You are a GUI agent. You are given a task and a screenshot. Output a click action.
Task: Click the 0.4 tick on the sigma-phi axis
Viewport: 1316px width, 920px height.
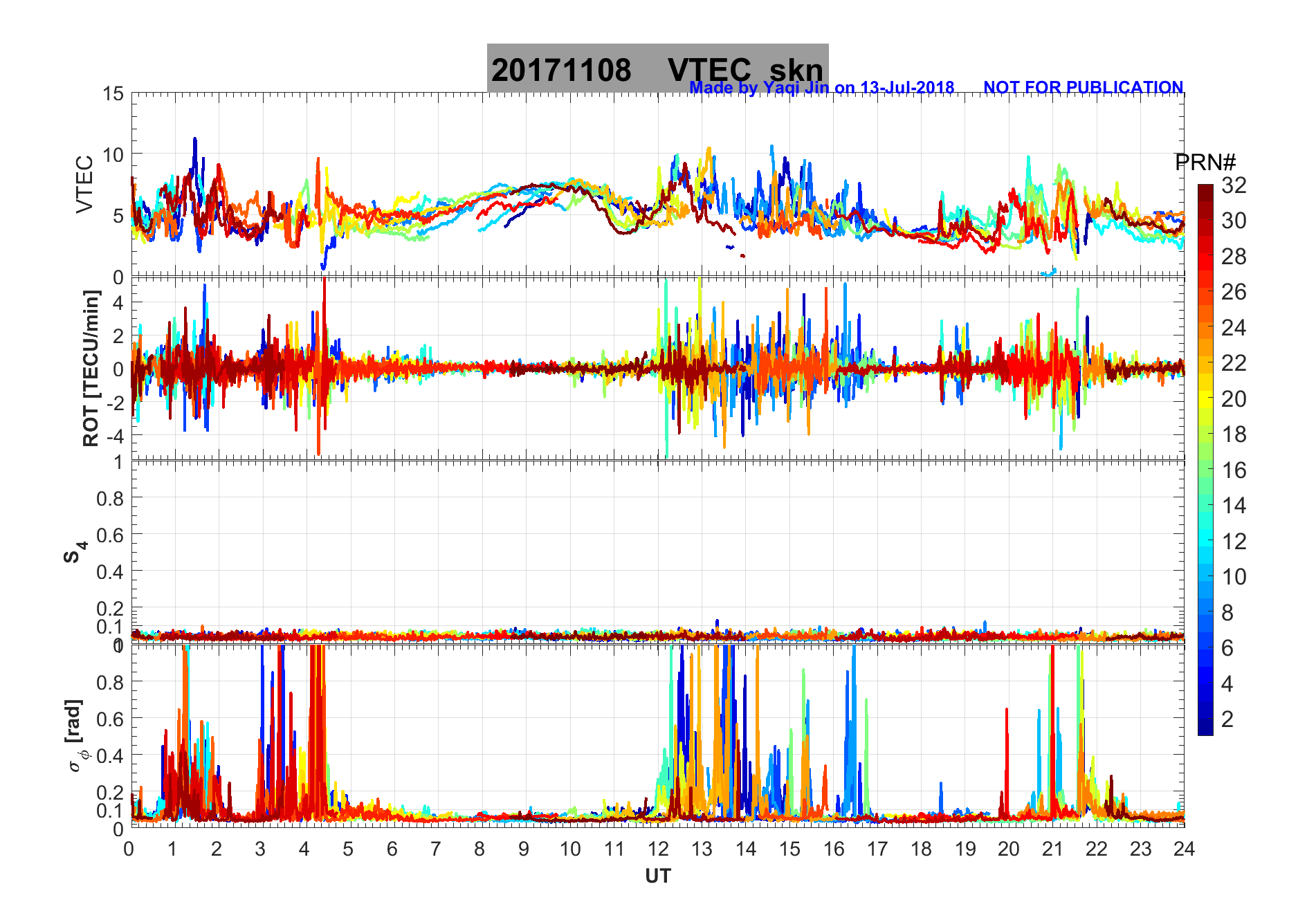110,756
